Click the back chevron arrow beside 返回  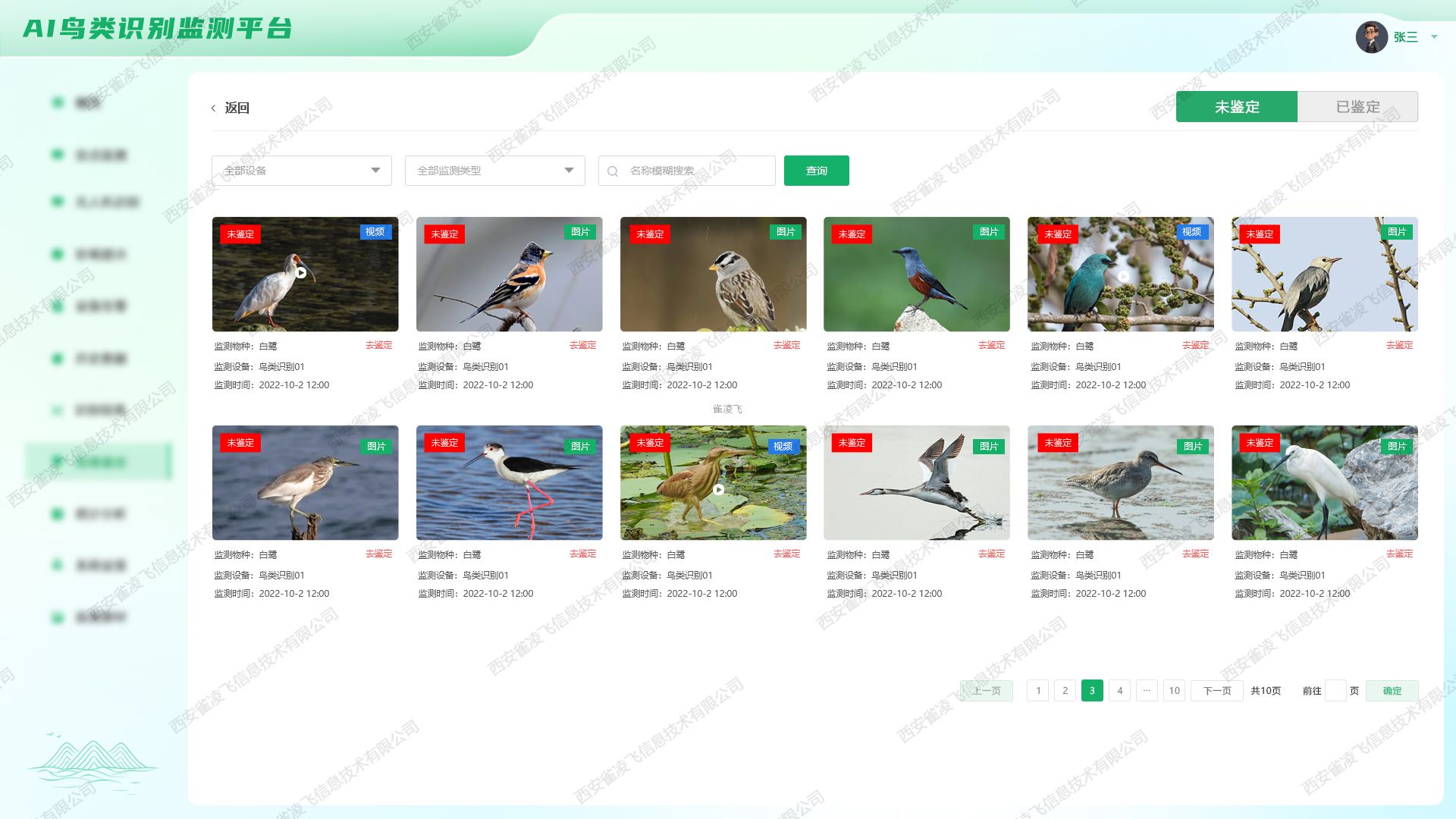click(214, 108)
